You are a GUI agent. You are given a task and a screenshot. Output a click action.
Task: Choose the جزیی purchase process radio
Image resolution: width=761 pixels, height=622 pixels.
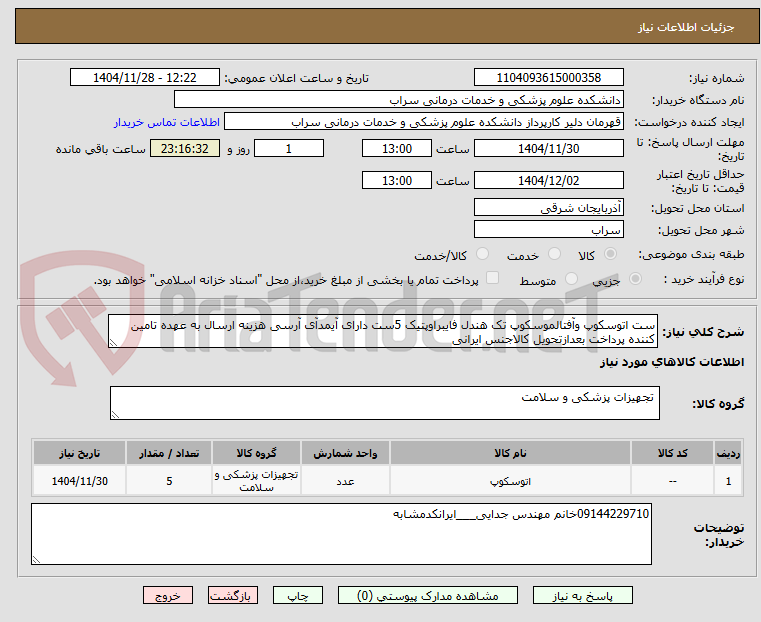[x=635, y=278]
